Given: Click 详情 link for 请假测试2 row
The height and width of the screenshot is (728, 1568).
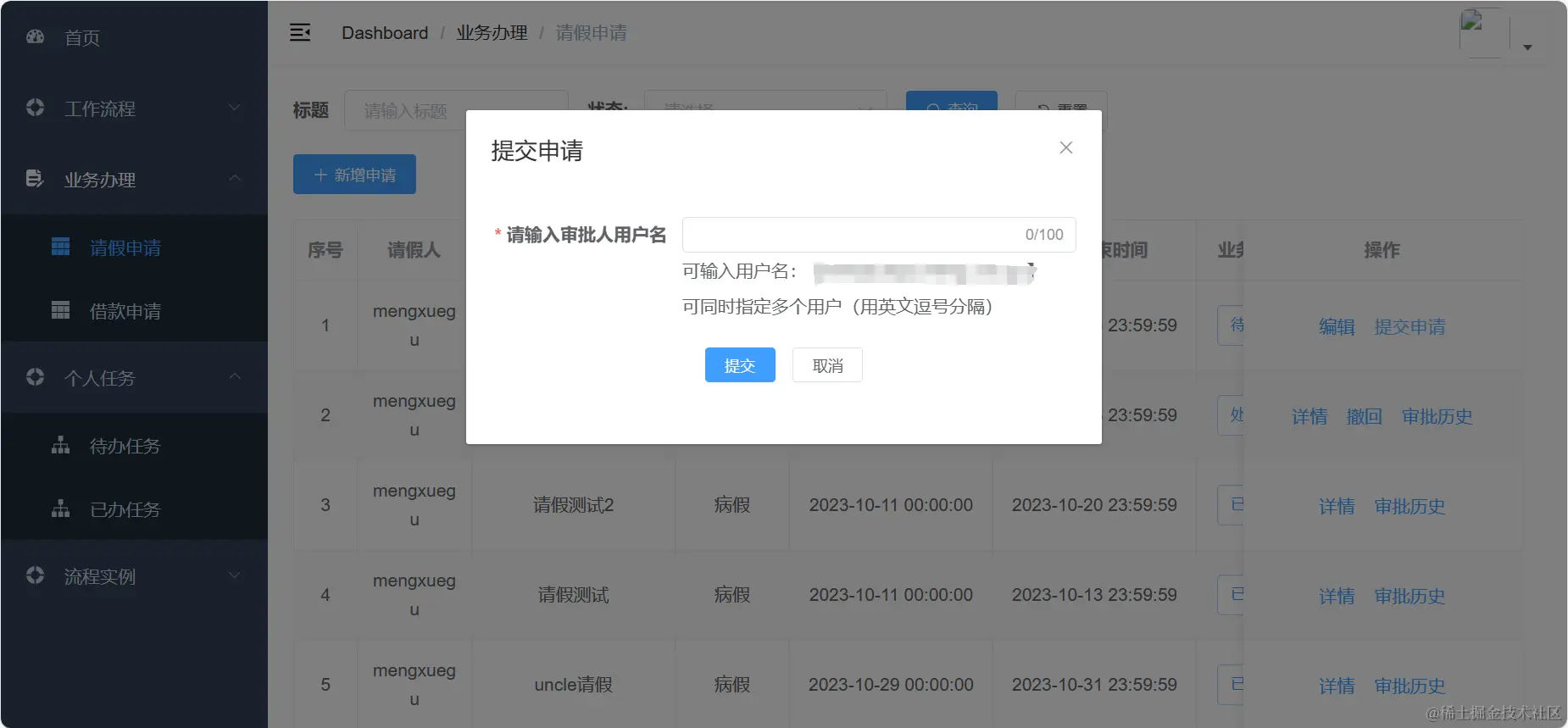Looking at the screenshot, I should coord(1337,506).
